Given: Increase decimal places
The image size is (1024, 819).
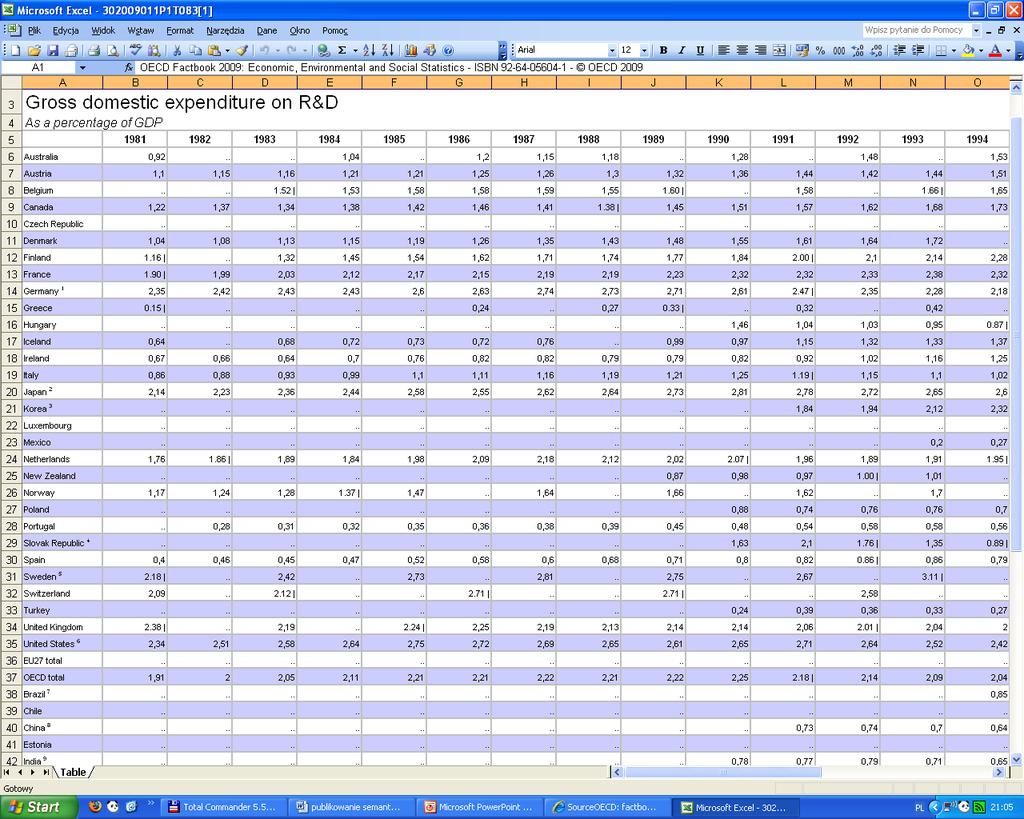Looking at the screenshot, I should pyautogui.click(x=857, y=50).
